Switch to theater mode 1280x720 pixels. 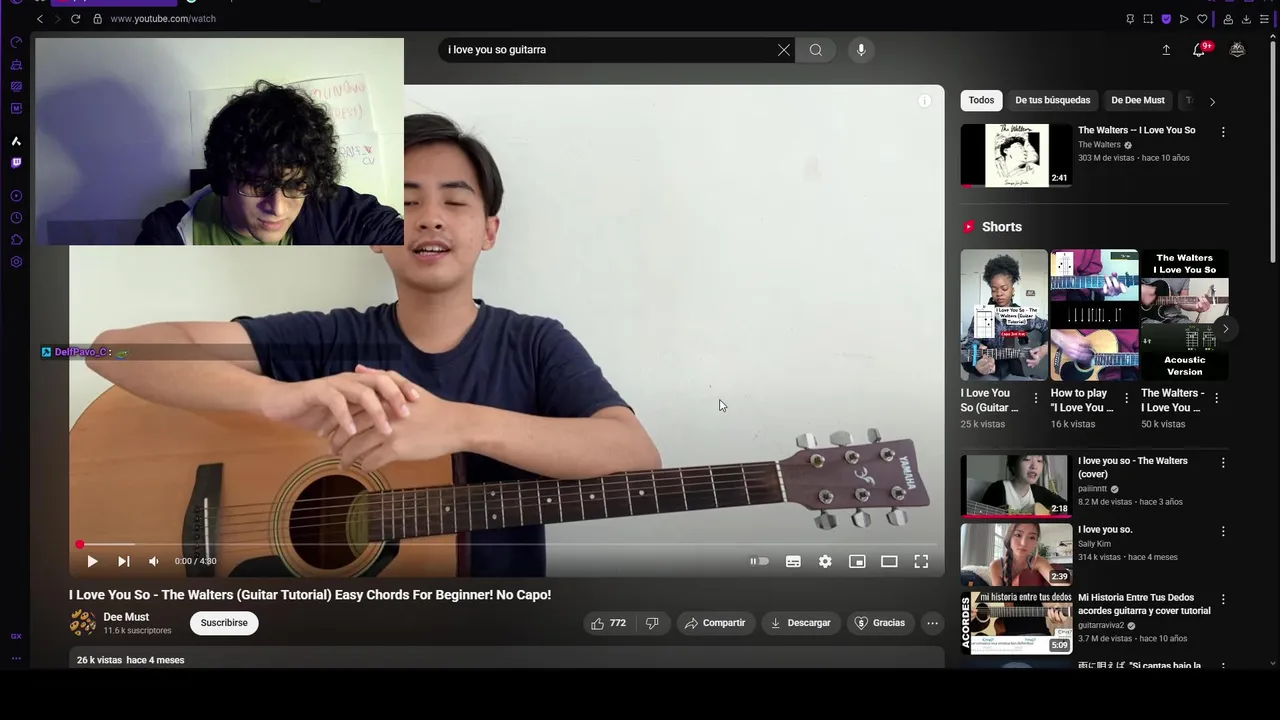coord(889,562)
